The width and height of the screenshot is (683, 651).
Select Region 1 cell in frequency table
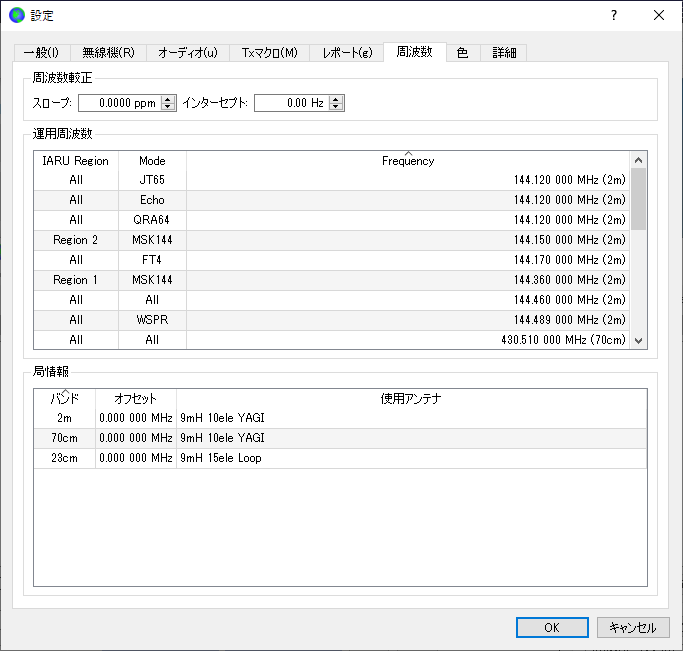[x=76, y=280]
